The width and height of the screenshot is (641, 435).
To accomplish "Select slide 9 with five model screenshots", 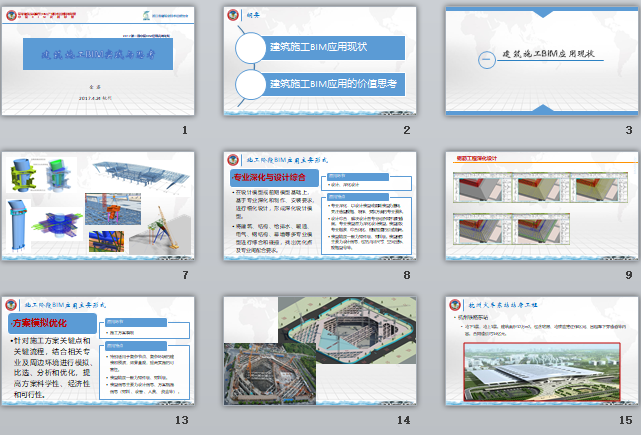I will tap(542, 206).
